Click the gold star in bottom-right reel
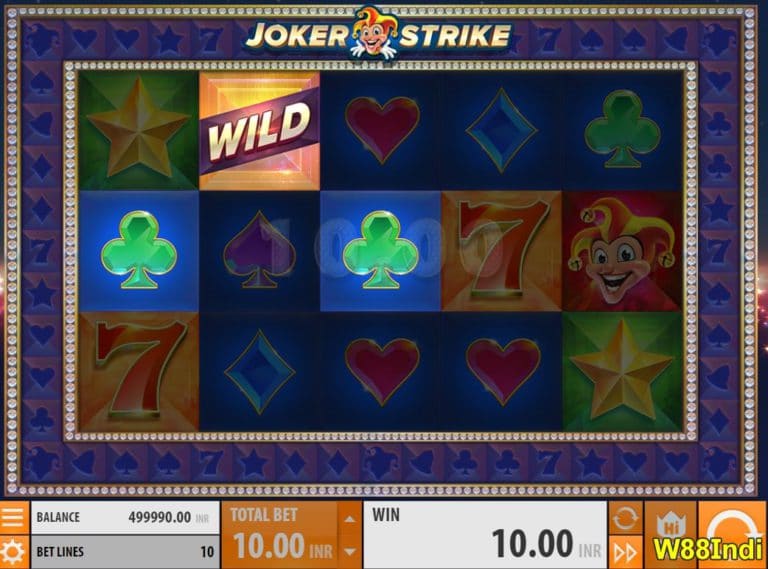Screen dimensions: 768x569 point(623,372)
